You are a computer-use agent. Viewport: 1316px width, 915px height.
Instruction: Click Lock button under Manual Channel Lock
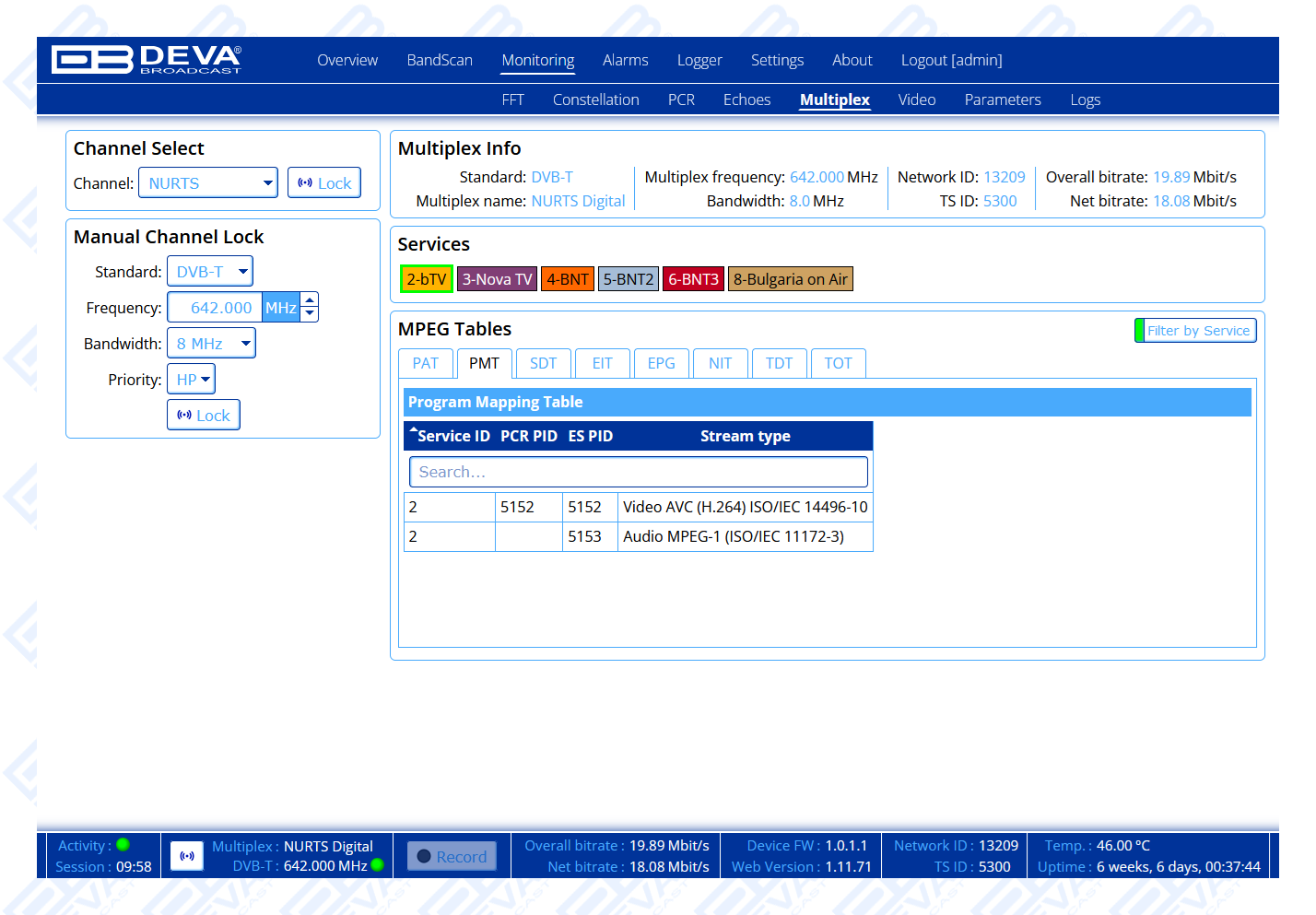point(204,416)
